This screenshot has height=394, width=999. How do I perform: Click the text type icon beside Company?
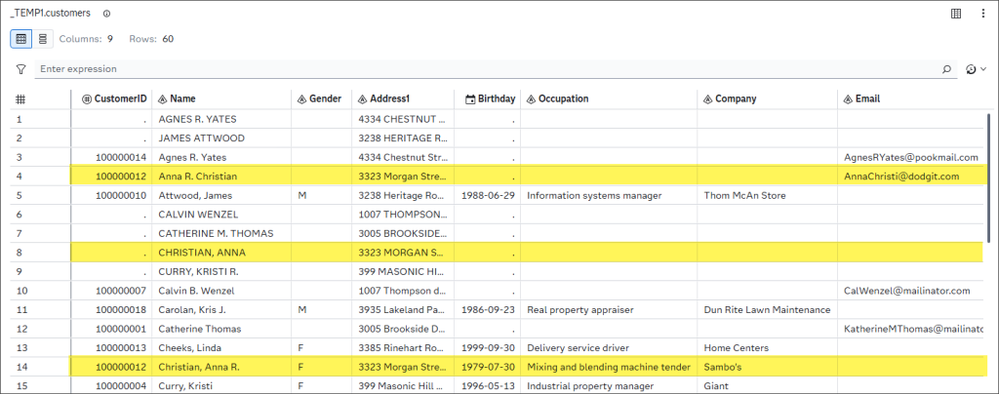(x=707, y=99)
